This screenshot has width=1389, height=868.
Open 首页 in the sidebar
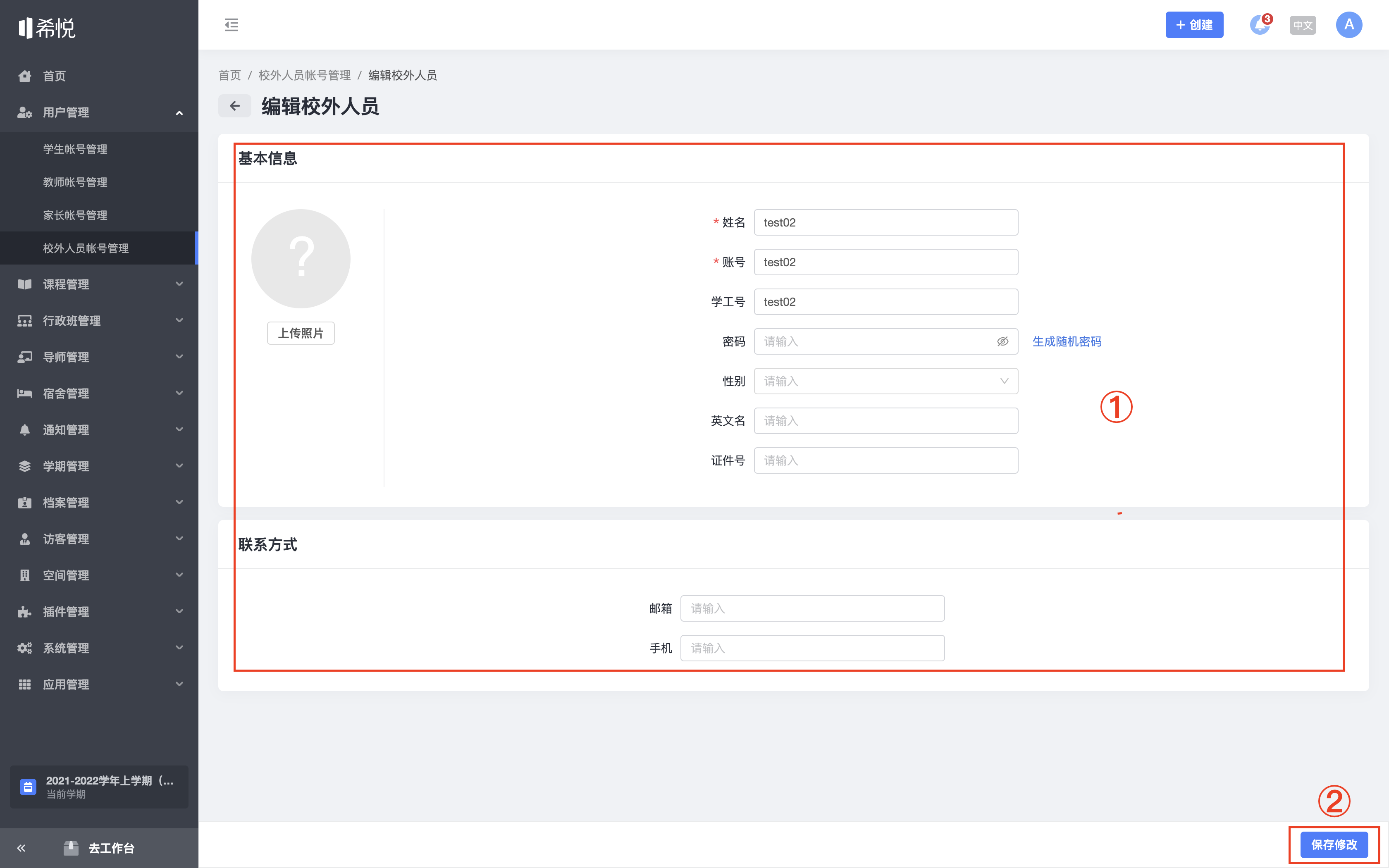point(54,76)
